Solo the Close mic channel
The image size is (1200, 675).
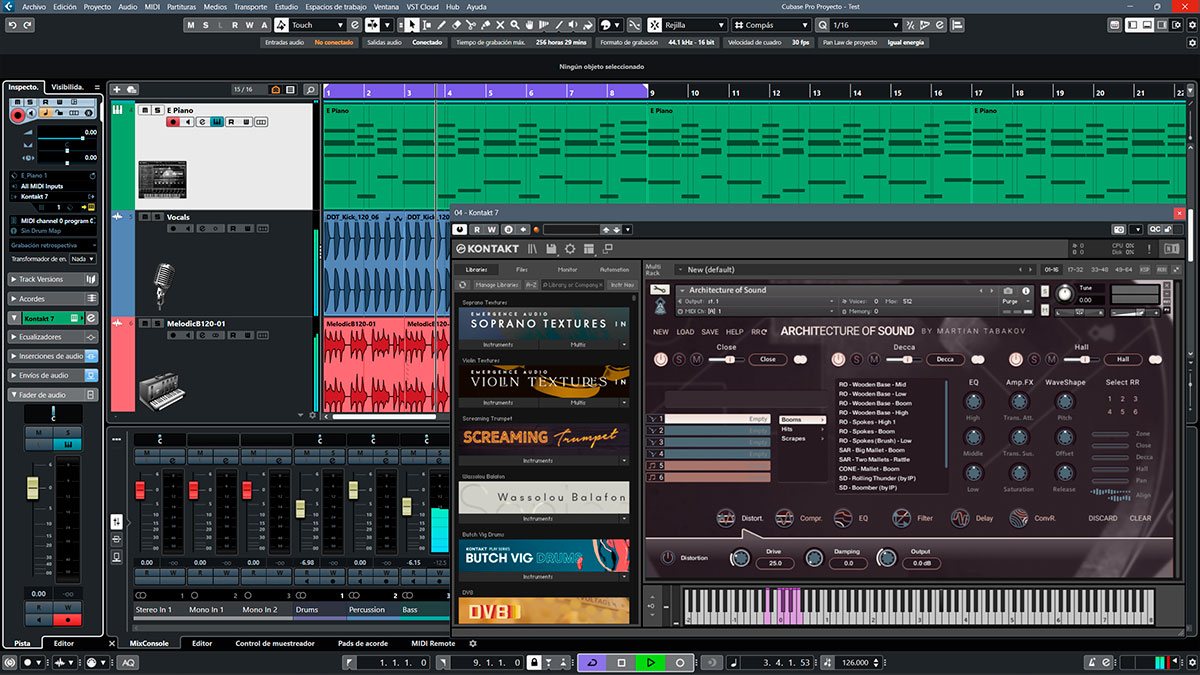pos(679,359)
